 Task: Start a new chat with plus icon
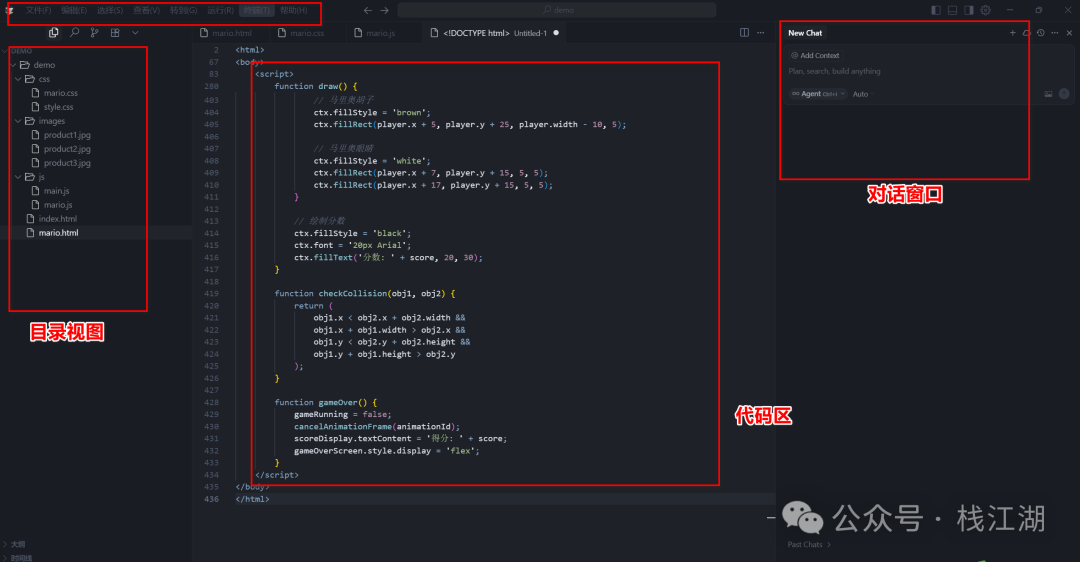1012,32
